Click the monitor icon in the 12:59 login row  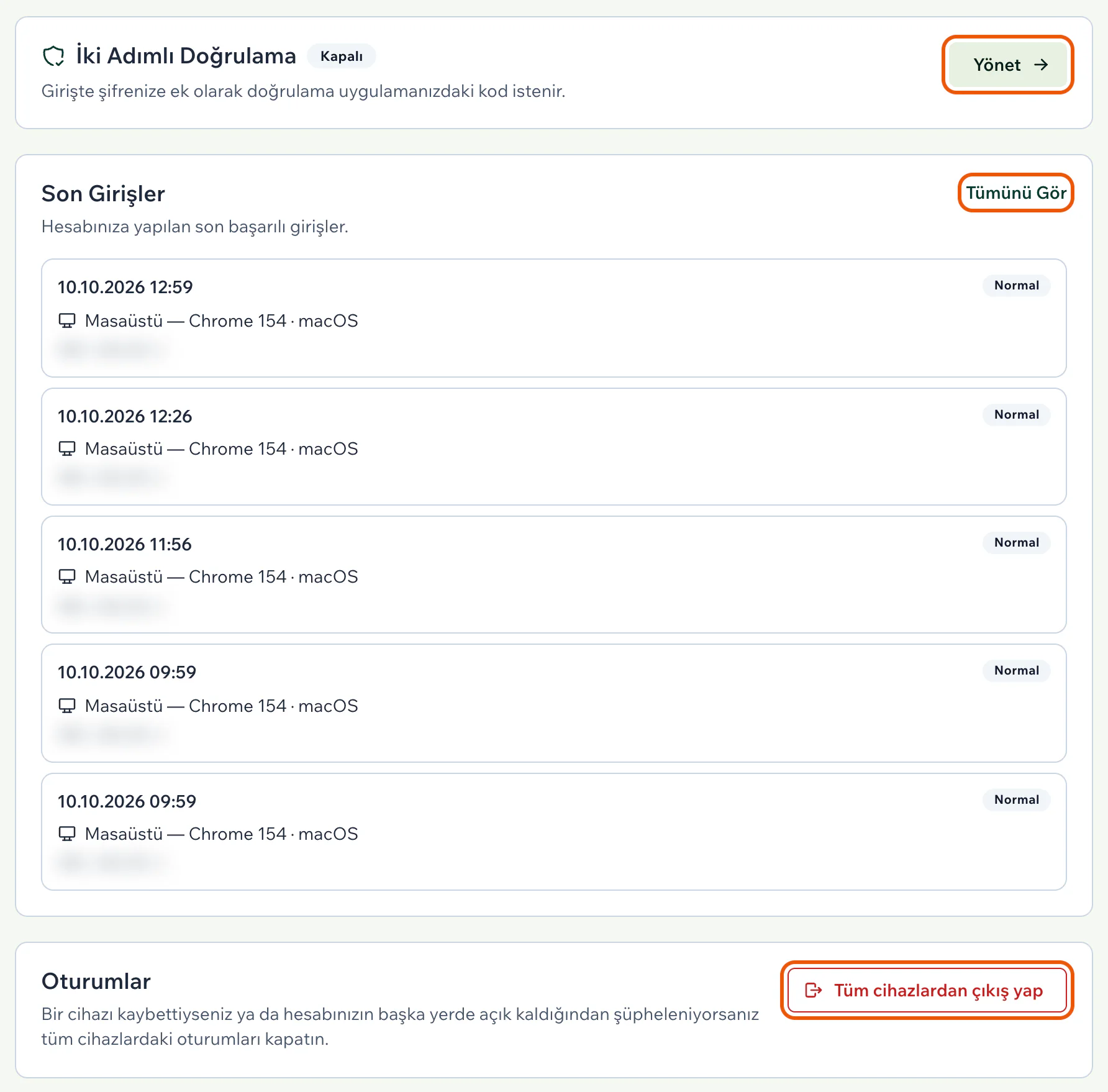pyautogui.click(x=67, y=321)
